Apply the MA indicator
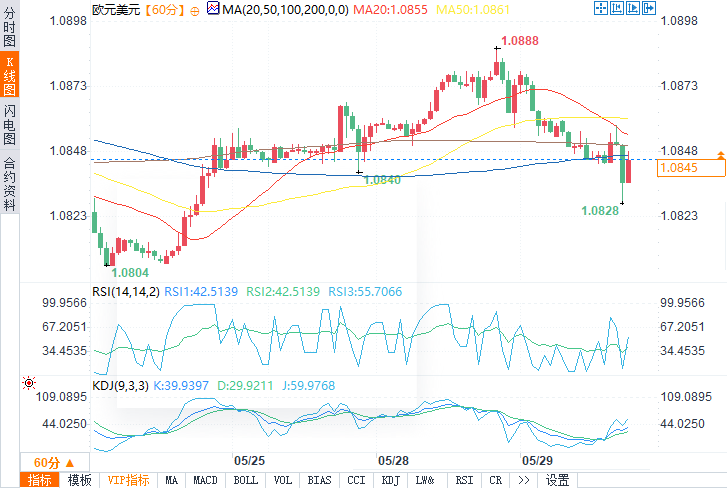Image resolution: width=727 pixels, height=488 pixels. point(172,480)
